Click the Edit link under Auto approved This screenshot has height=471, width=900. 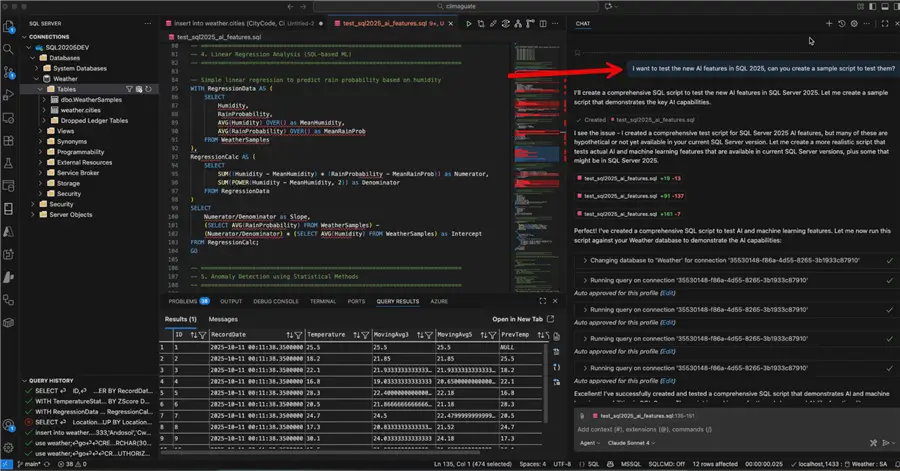(x=668, y=293)
